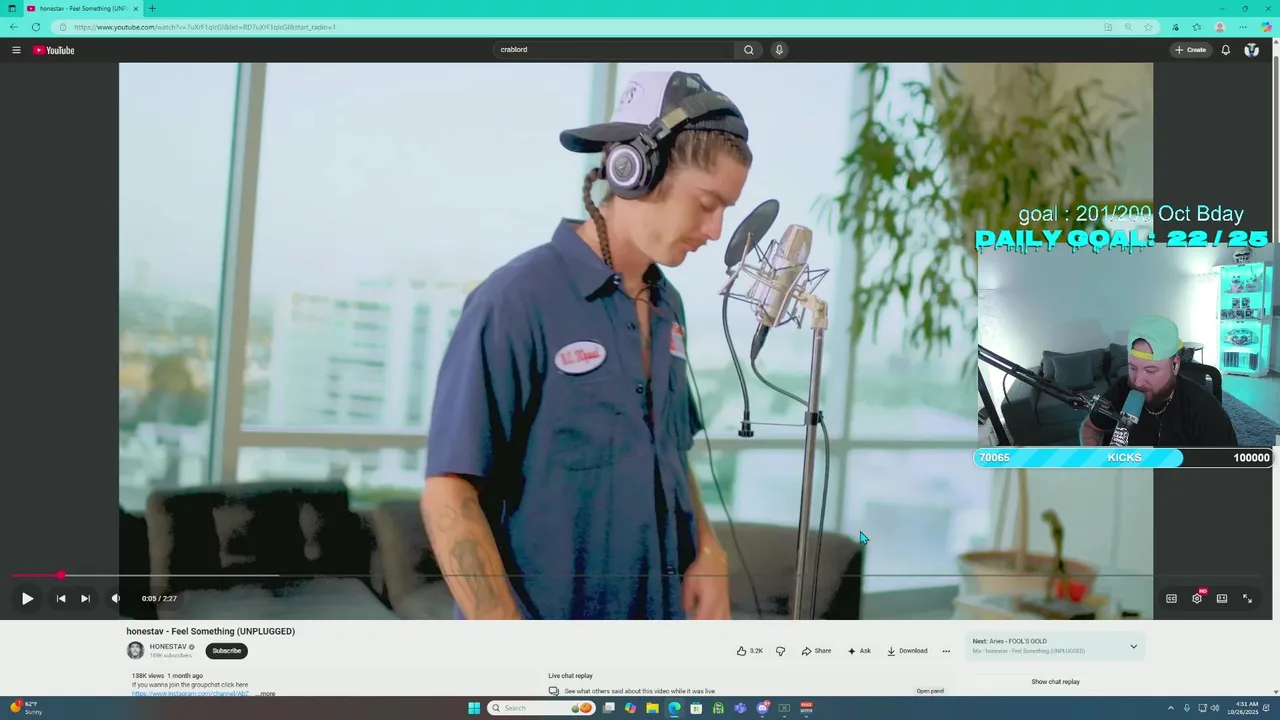The width and height of the screenshot is (1280, 720).
Task: Open the browser tab actions menu
Action: tap(12, 8)
